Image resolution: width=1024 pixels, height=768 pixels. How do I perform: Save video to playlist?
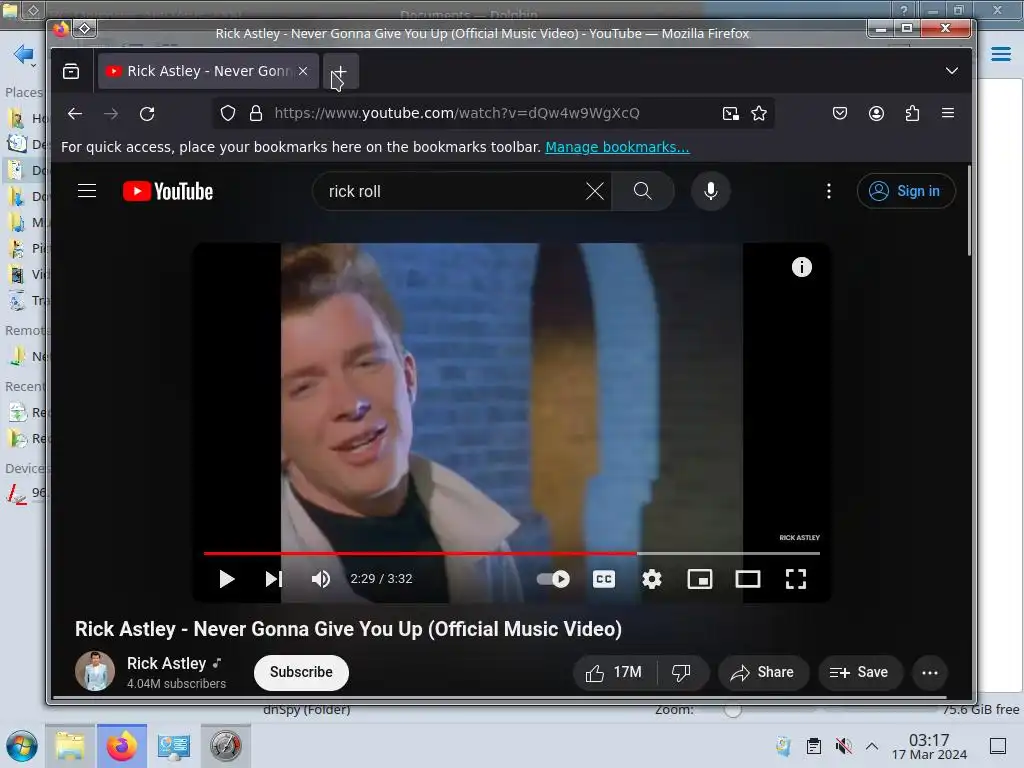[859, 673]
